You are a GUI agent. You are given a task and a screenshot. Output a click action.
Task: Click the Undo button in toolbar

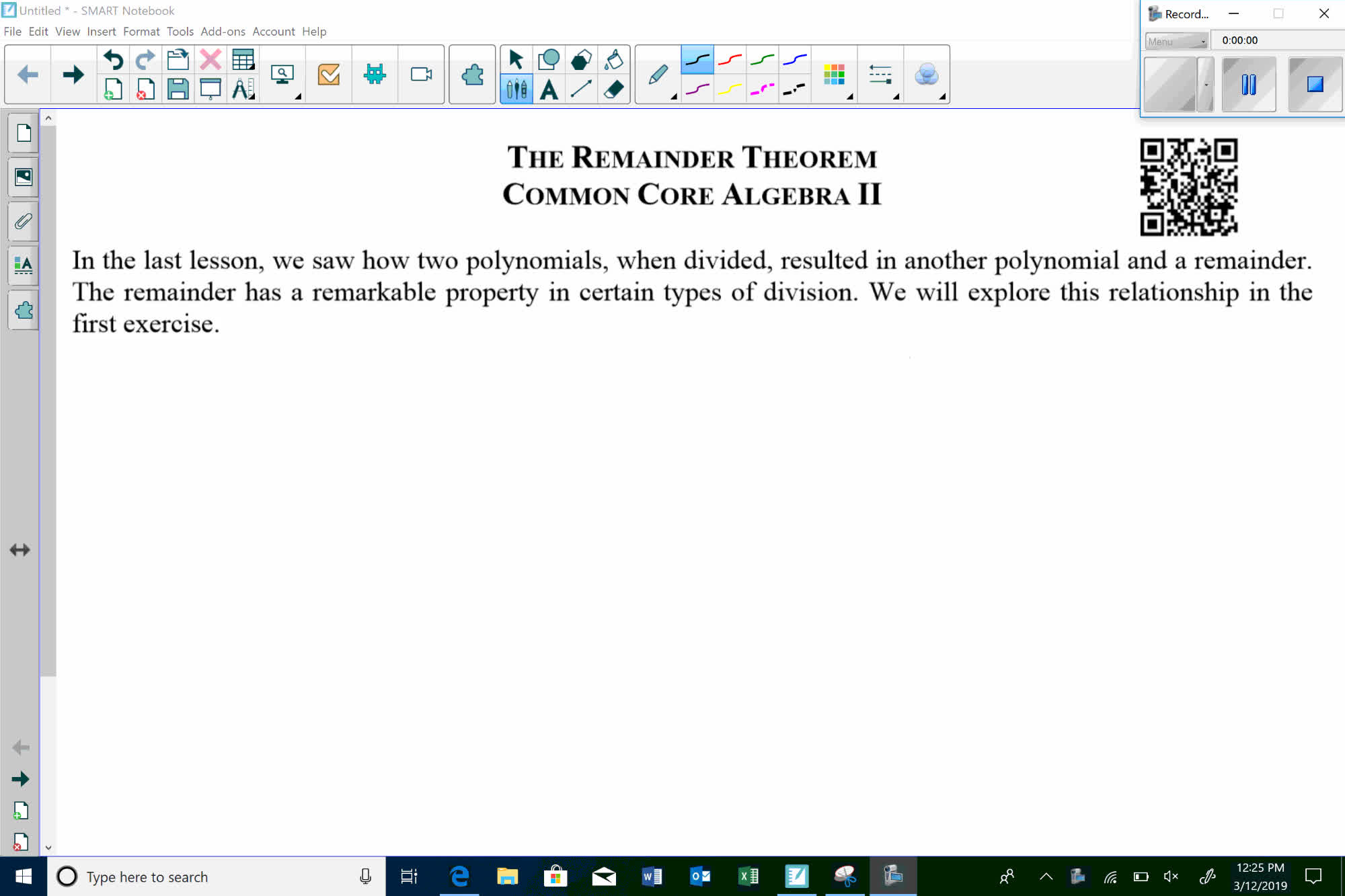tap(112, 58)
